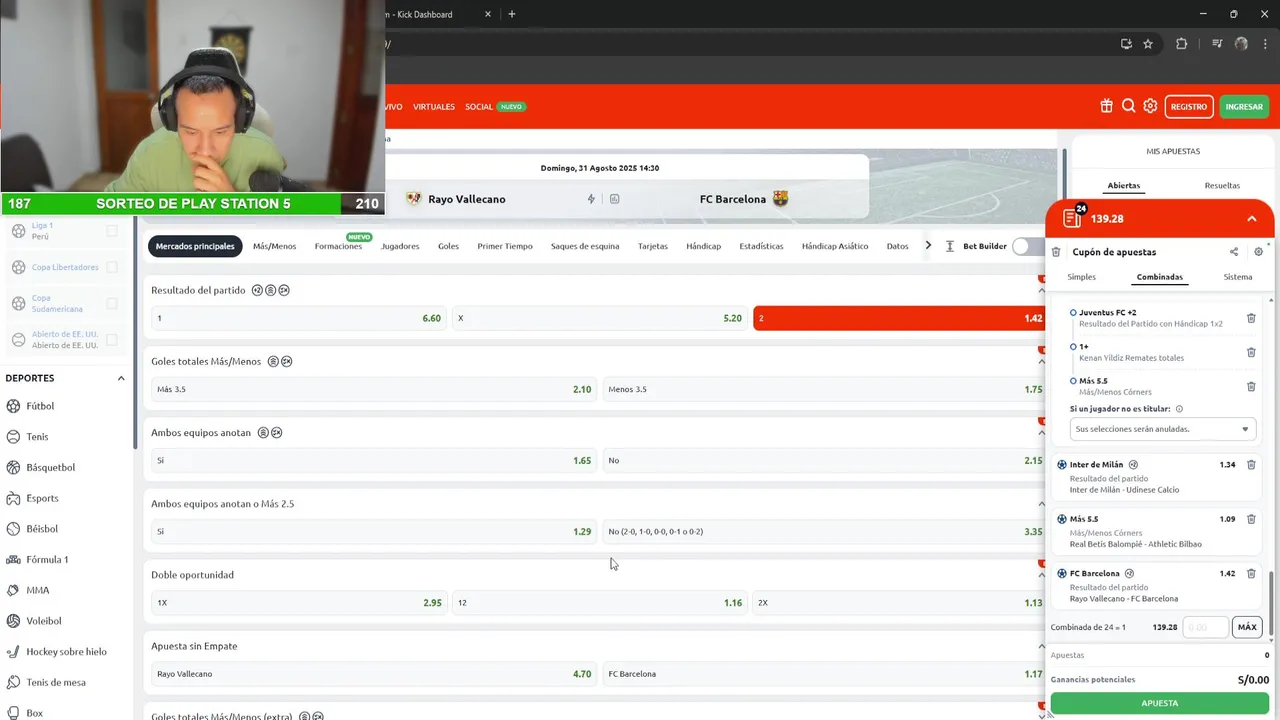Image resolution: width=1280 pixels, height=720 pixels.
Task: Check the Copa Sudamericana checkbox
Action: 112,303
